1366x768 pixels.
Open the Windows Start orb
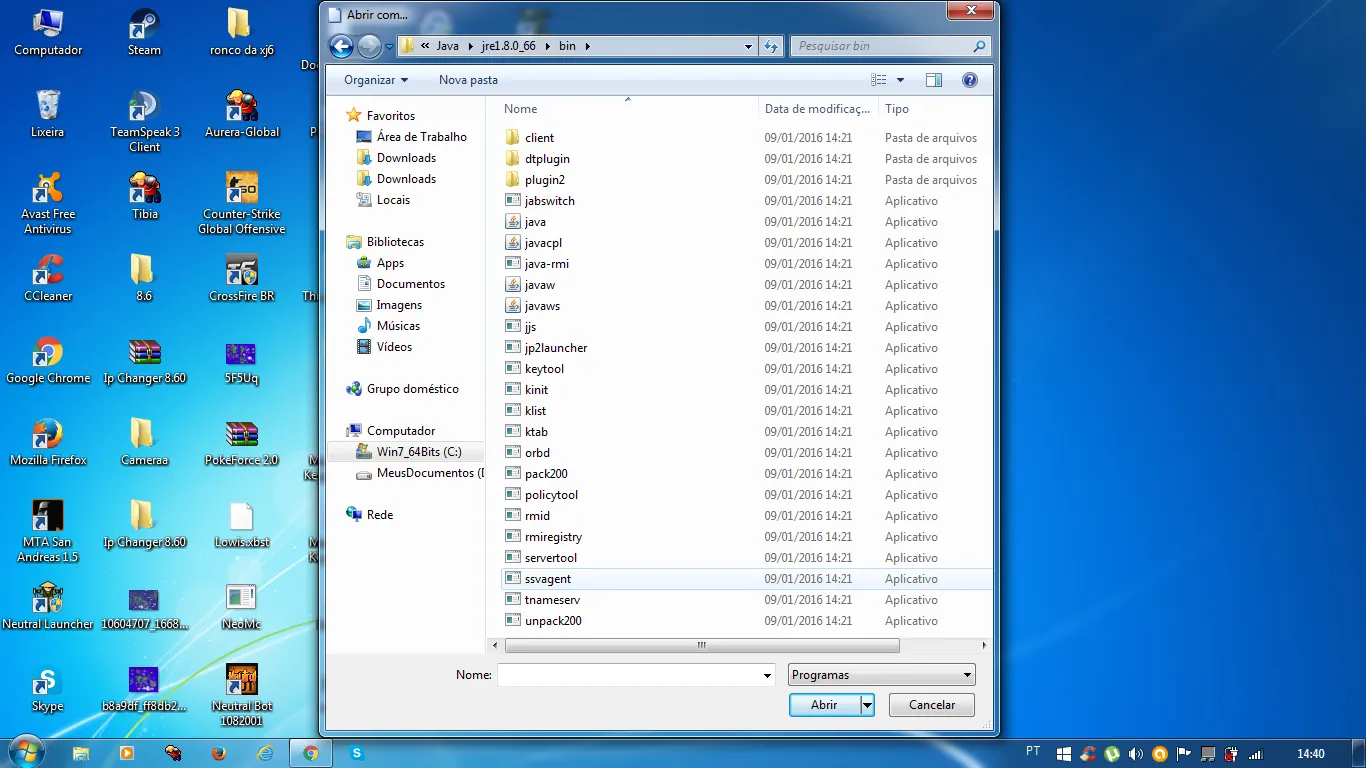(25, 752)
